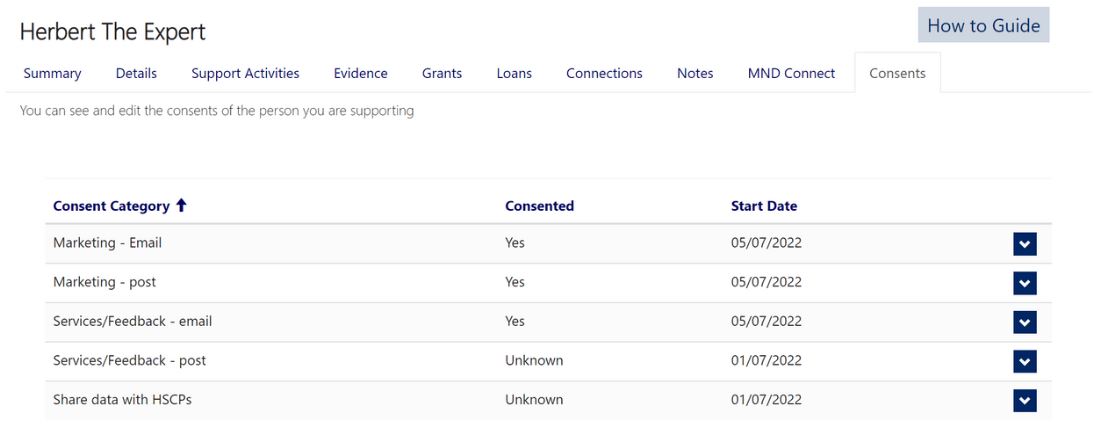The image size is (1099, 436).
Task: Switch to the Summary tab
Action: 53,73
